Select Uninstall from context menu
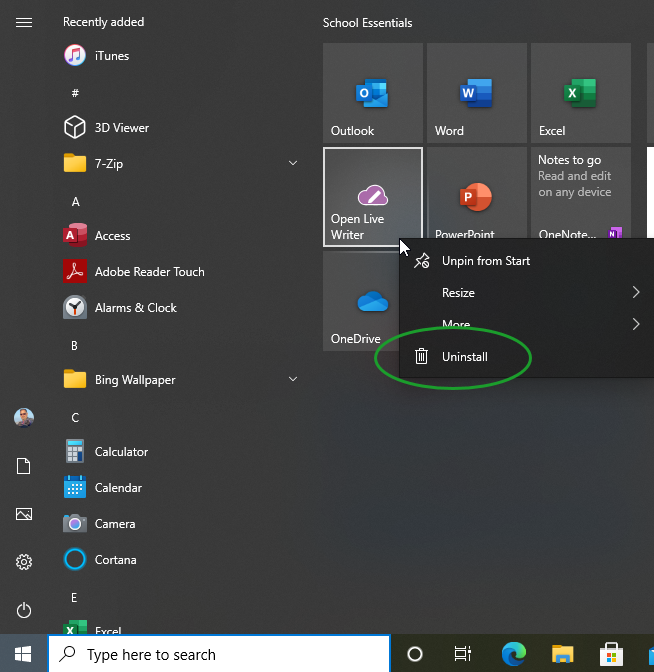654x672 pixels. pyautogui.click(x=465, y=357)
